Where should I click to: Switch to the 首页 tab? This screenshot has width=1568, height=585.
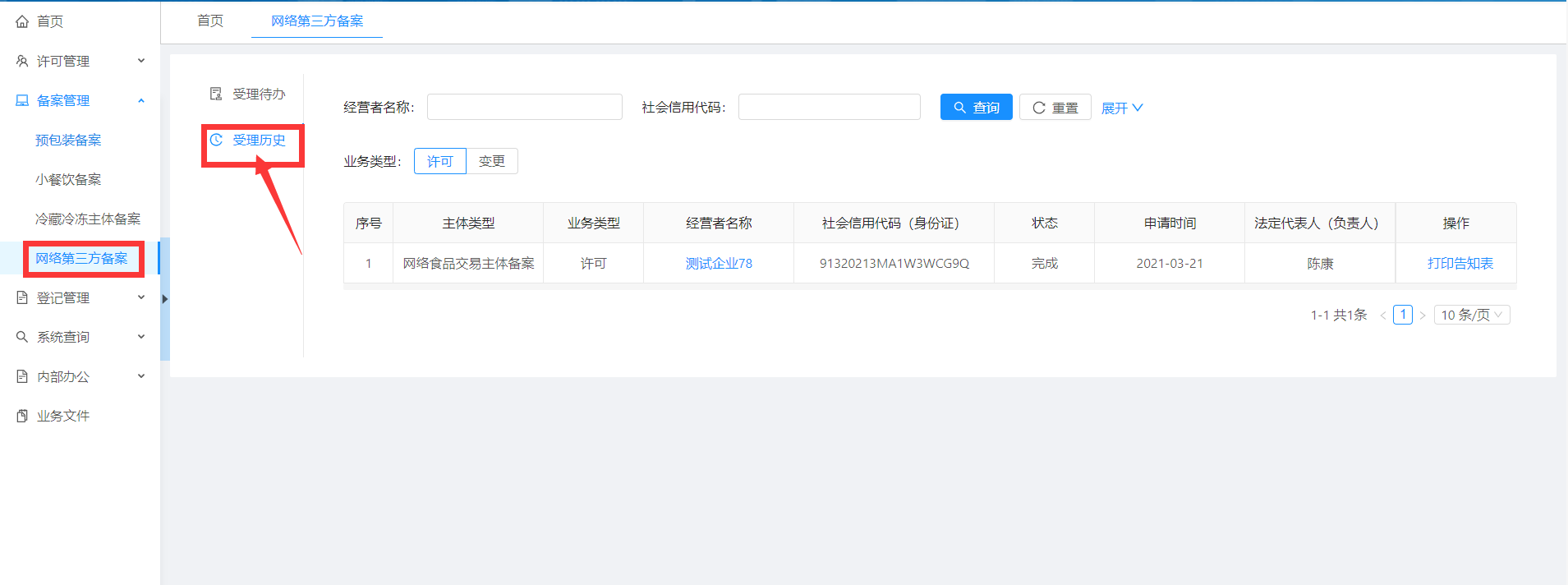coord(210,21)
